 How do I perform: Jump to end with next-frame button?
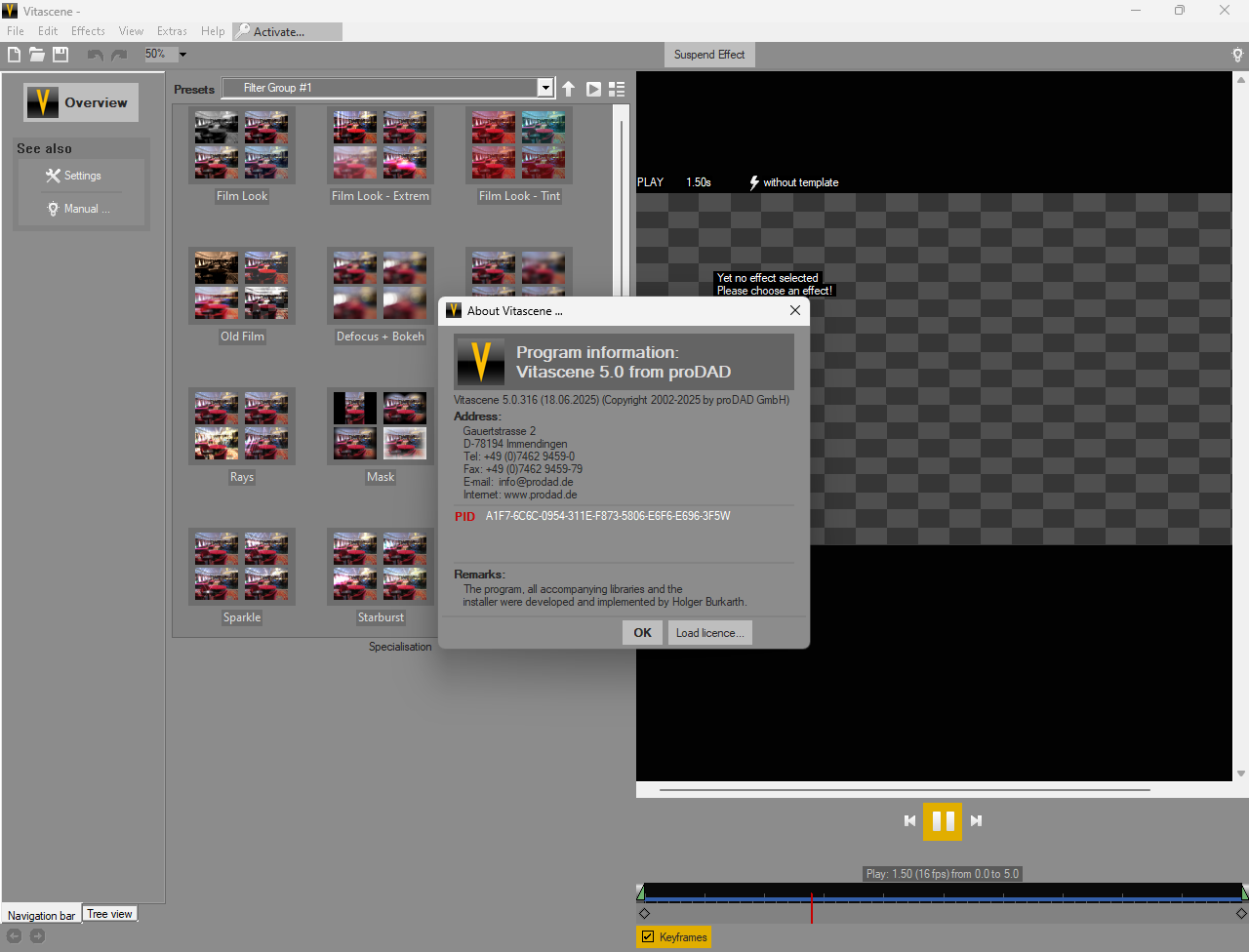(x=976, y=821)
